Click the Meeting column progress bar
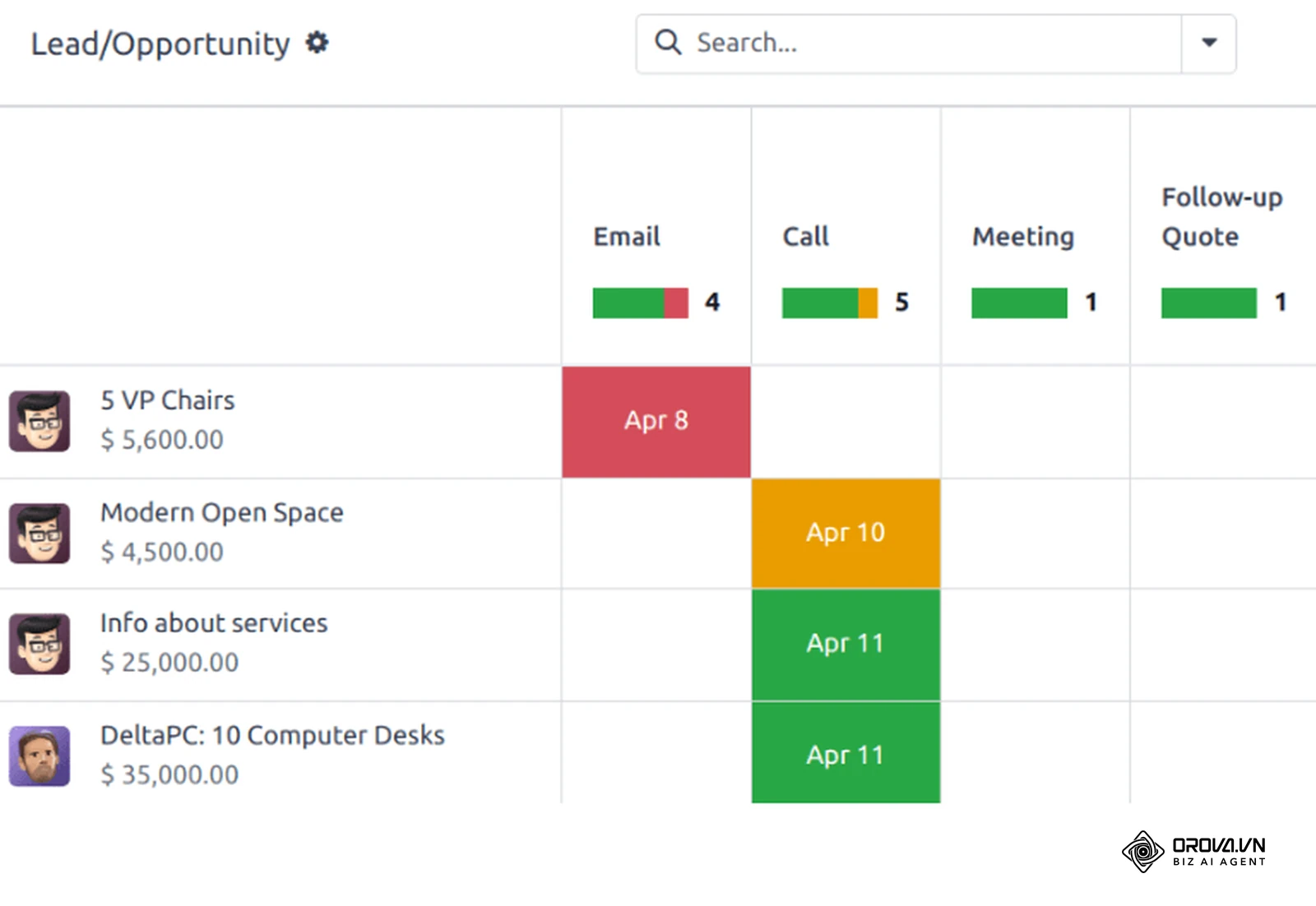1316x906 pixels. coord(1019,303)
